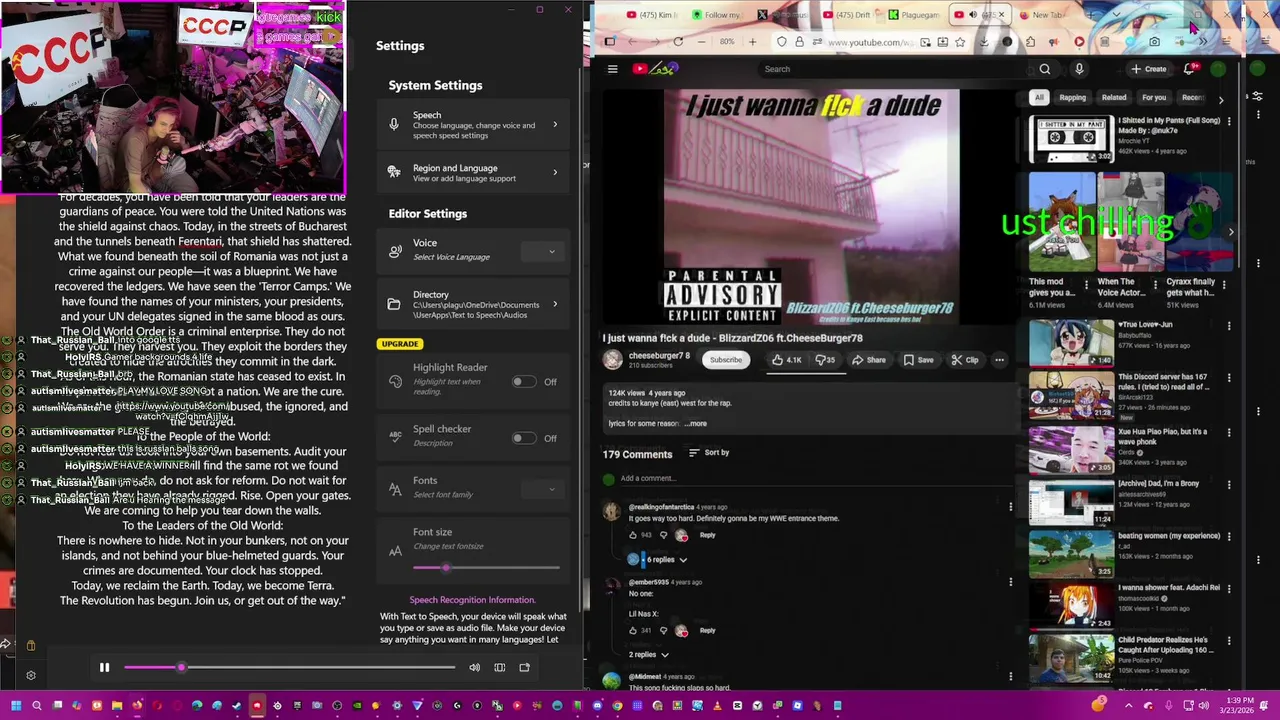Zoom in with the browser plus button

[x=751, y=42]
